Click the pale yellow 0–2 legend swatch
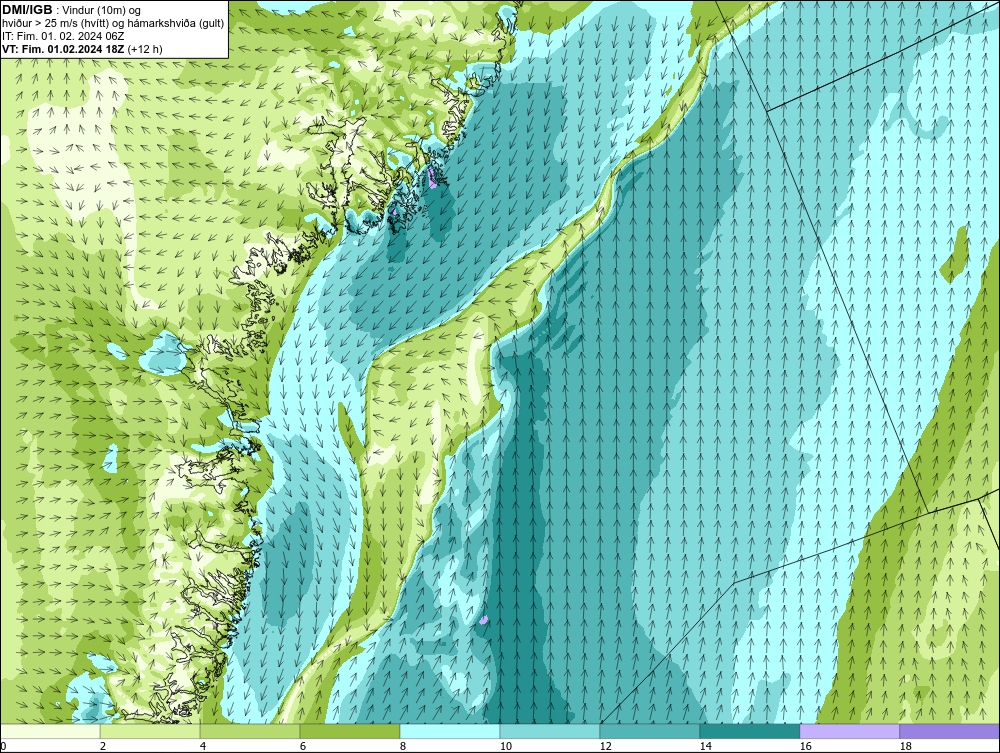1000x753 pixels. 50,731
